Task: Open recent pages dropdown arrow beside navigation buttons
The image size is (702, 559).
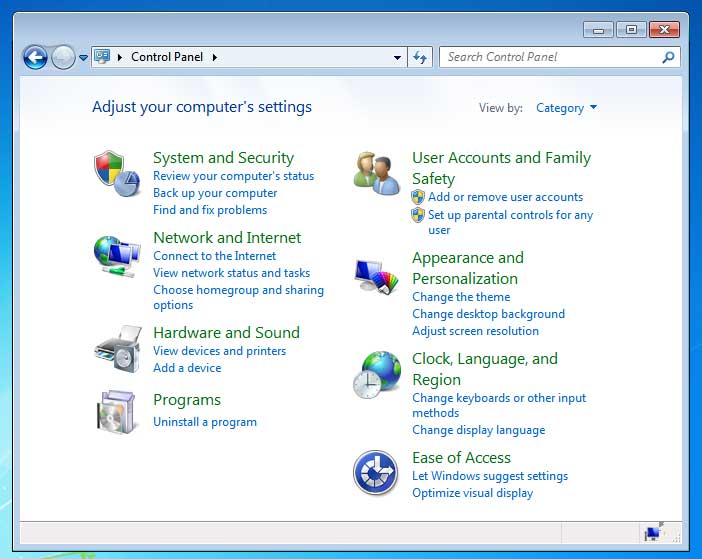Action: [x=83, y=58]
